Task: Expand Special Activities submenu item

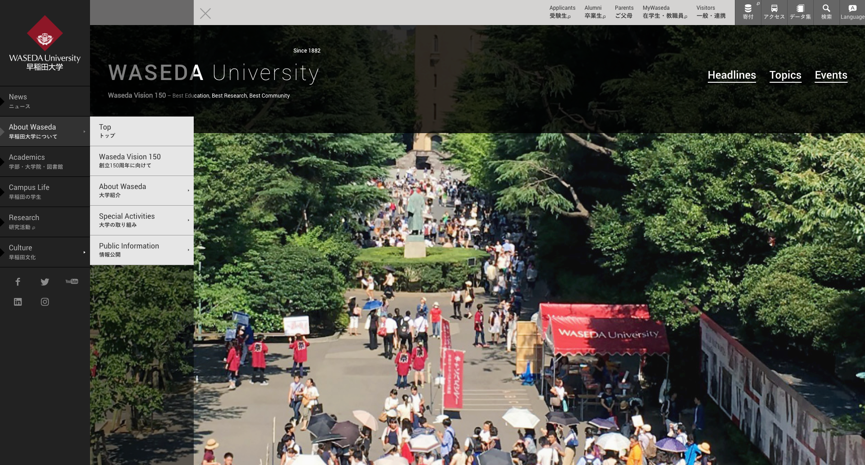Action: tap(142, 220)
